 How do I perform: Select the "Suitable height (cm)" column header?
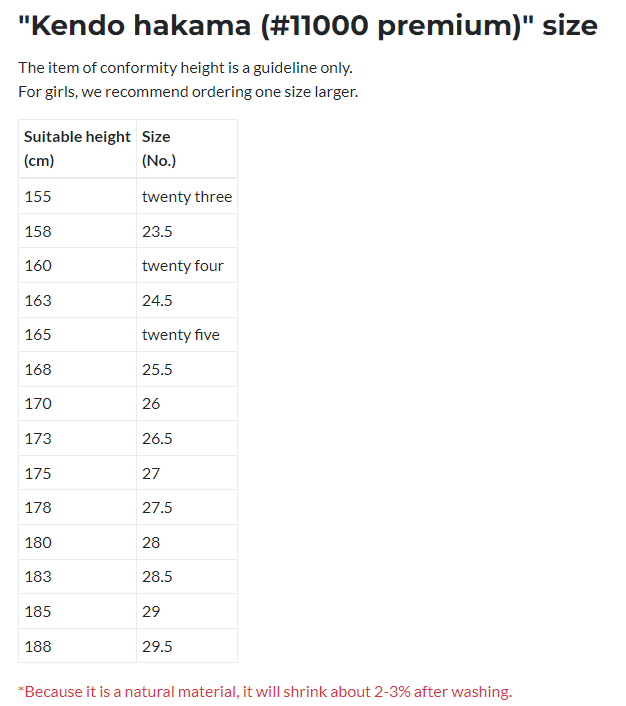(77, 148)
